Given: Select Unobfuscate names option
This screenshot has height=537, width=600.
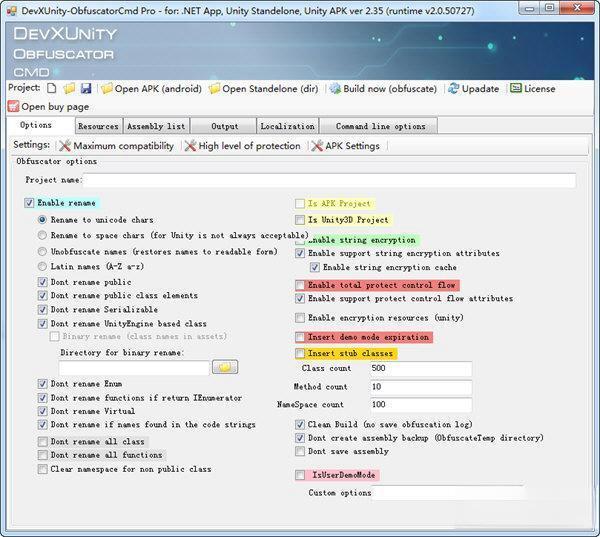Looking at the screenshot, I should (x=42, y=251).
